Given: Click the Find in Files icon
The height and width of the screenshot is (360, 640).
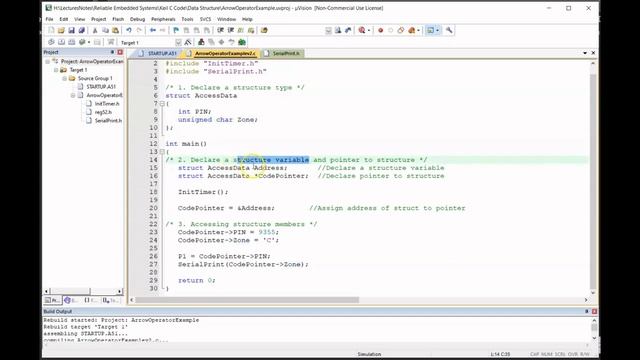Looking at the screenshot, I should 264,30.
